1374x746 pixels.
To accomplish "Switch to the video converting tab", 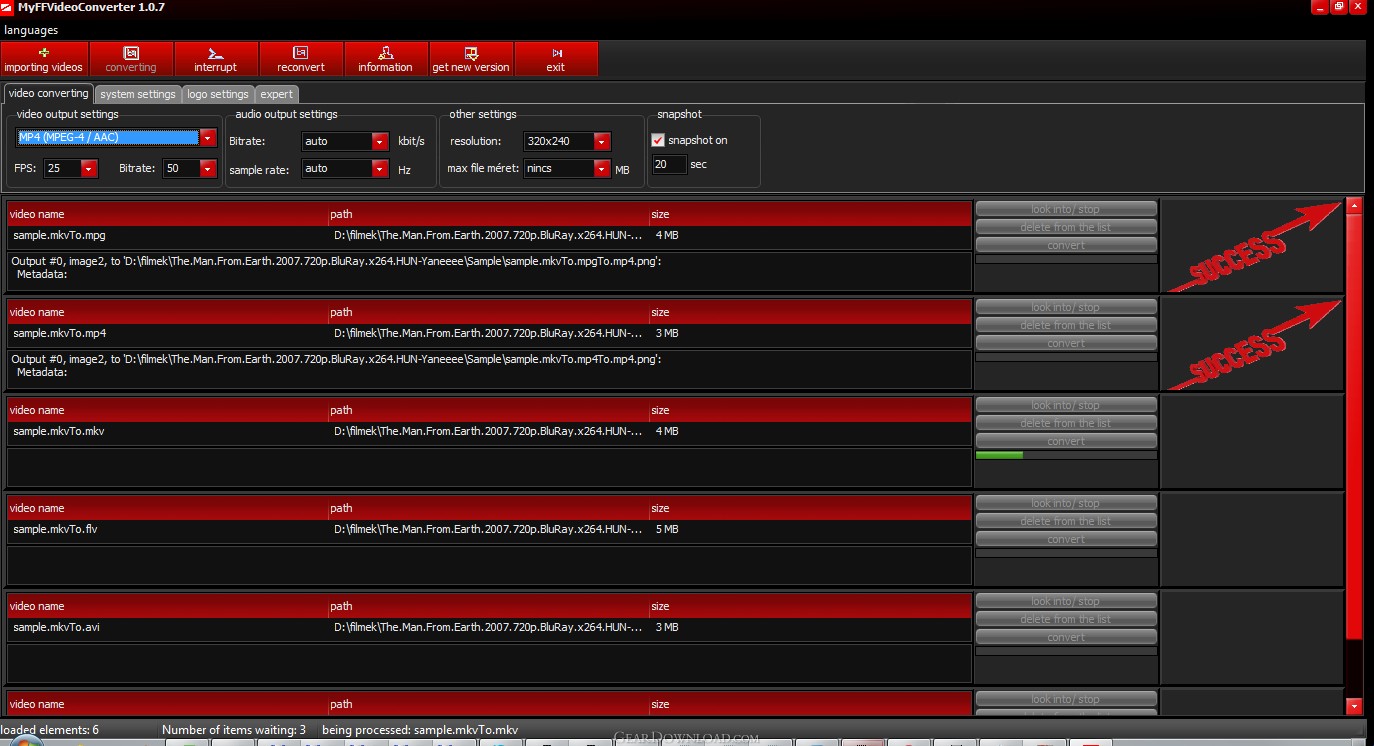I will (x=48, y=93).
